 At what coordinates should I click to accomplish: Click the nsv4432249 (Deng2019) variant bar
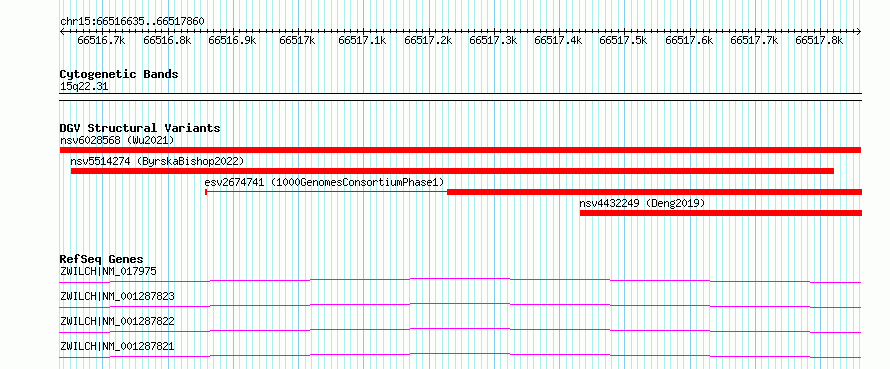[x=721, y=213]
